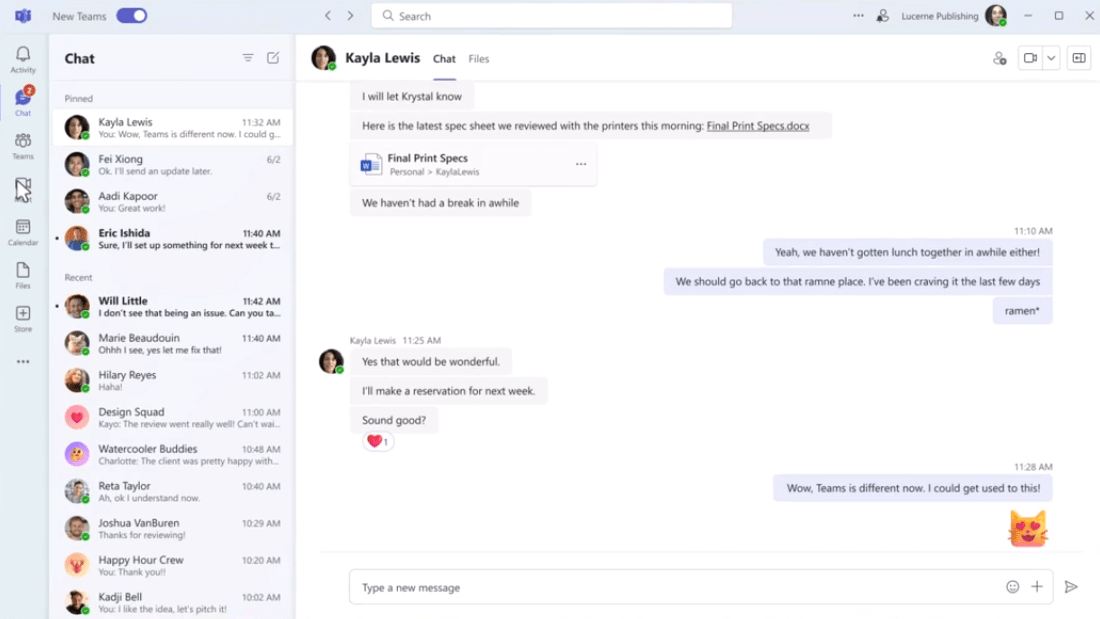Click 'Wow, Teams is different now' message
Image resolution: width=1100 pixels, height=619 pixels.
(x=913, y=488)
